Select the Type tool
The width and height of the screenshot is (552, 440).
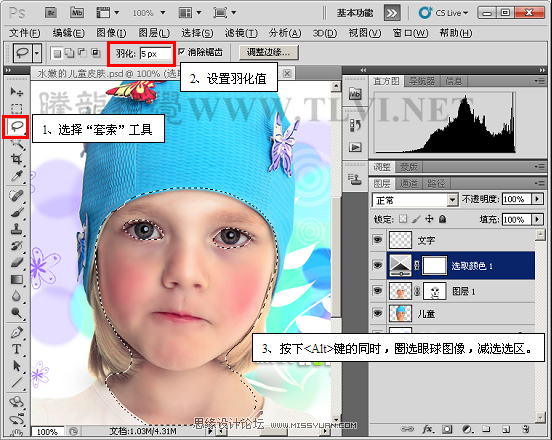coord(16,349)
